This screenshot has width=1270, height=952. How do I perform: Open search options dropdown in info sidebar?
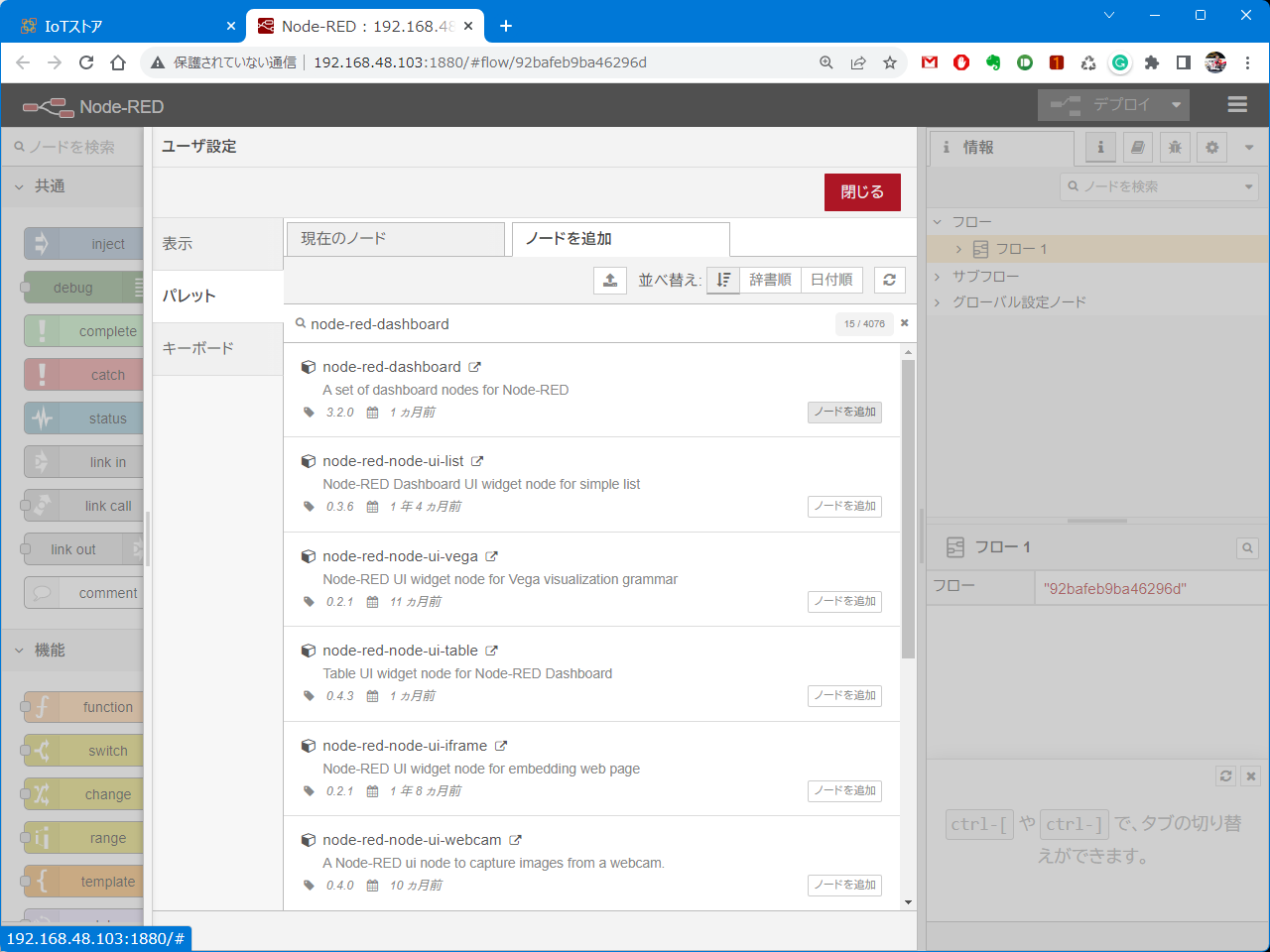[1248, 186]
